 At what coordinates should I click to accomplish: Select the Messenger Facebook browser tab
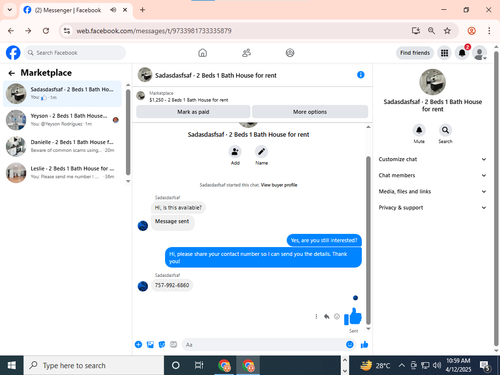pos(76,10)
